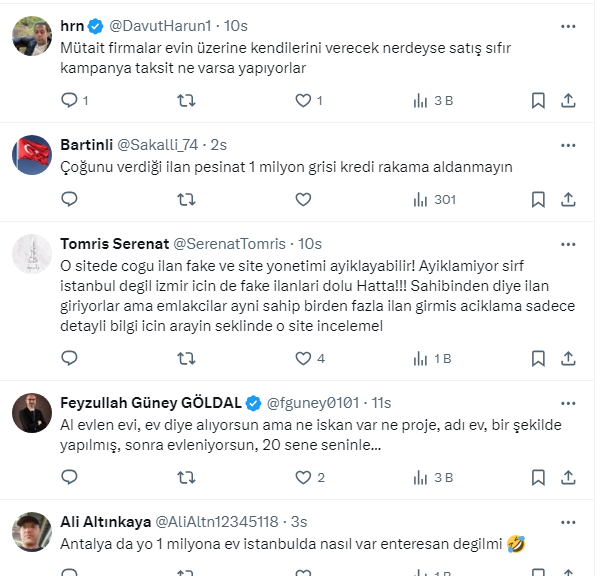Share Tomris Serenat's tweet
The height and width of the screenshot is (576, 600).
[568, 358]
